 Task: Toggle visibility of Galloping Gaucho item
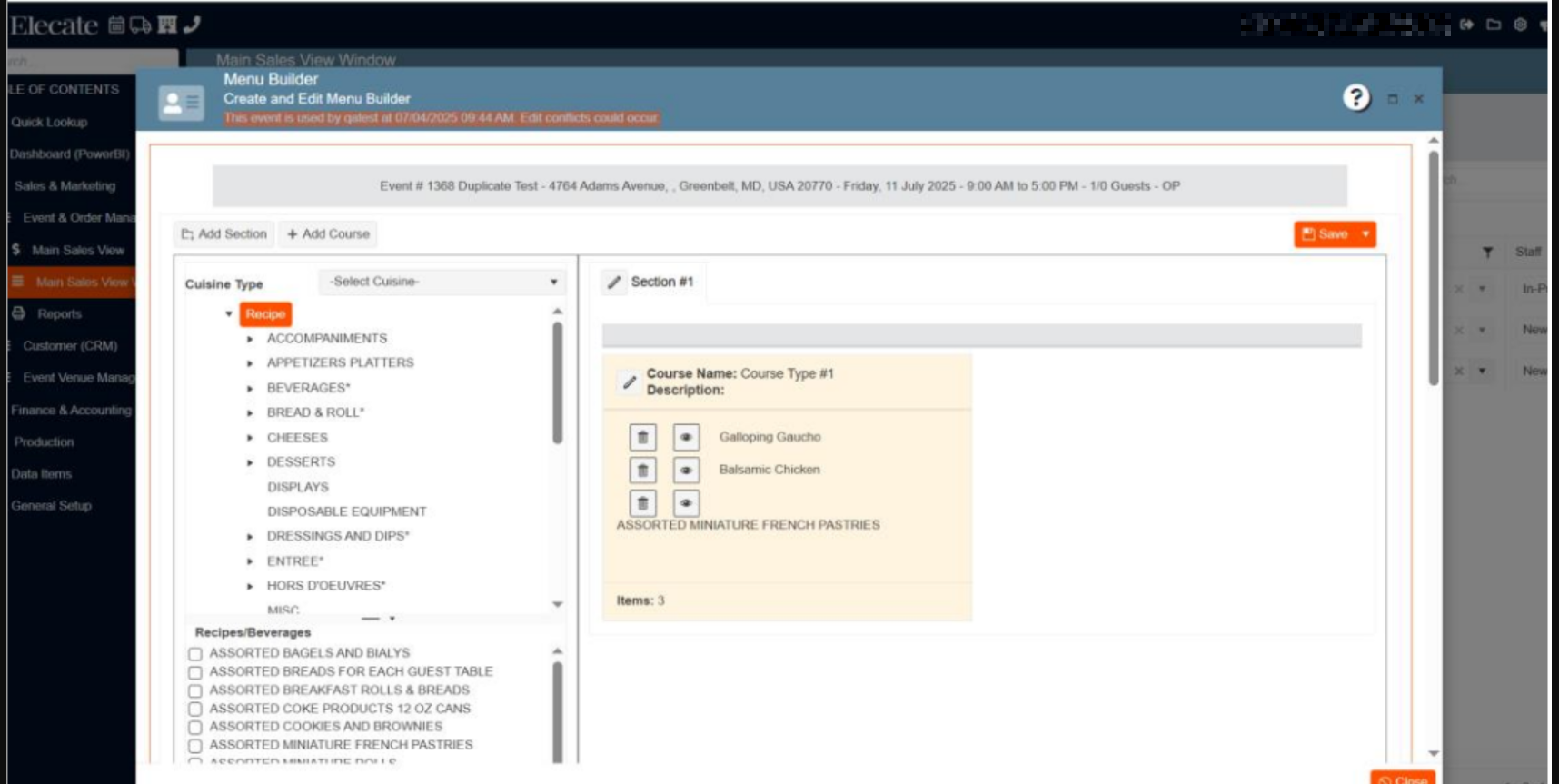686,437
